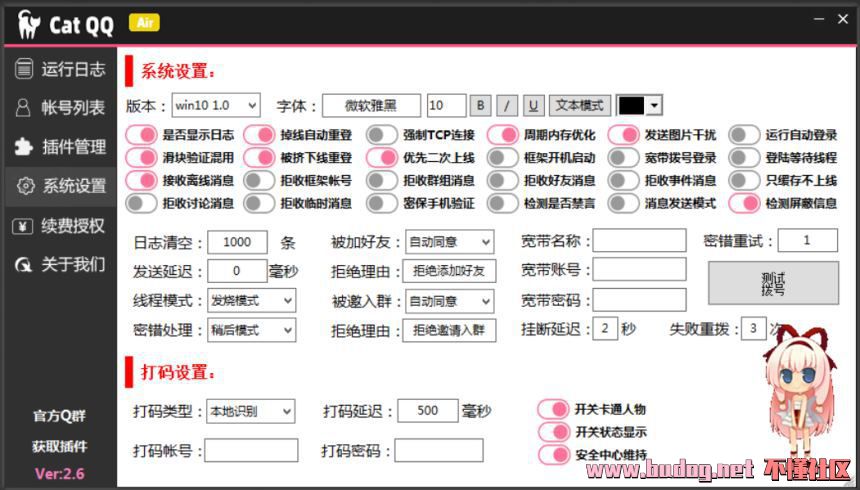
Task: Enable 只缓存不上线 switch
Action: click(x=744, y=181)
